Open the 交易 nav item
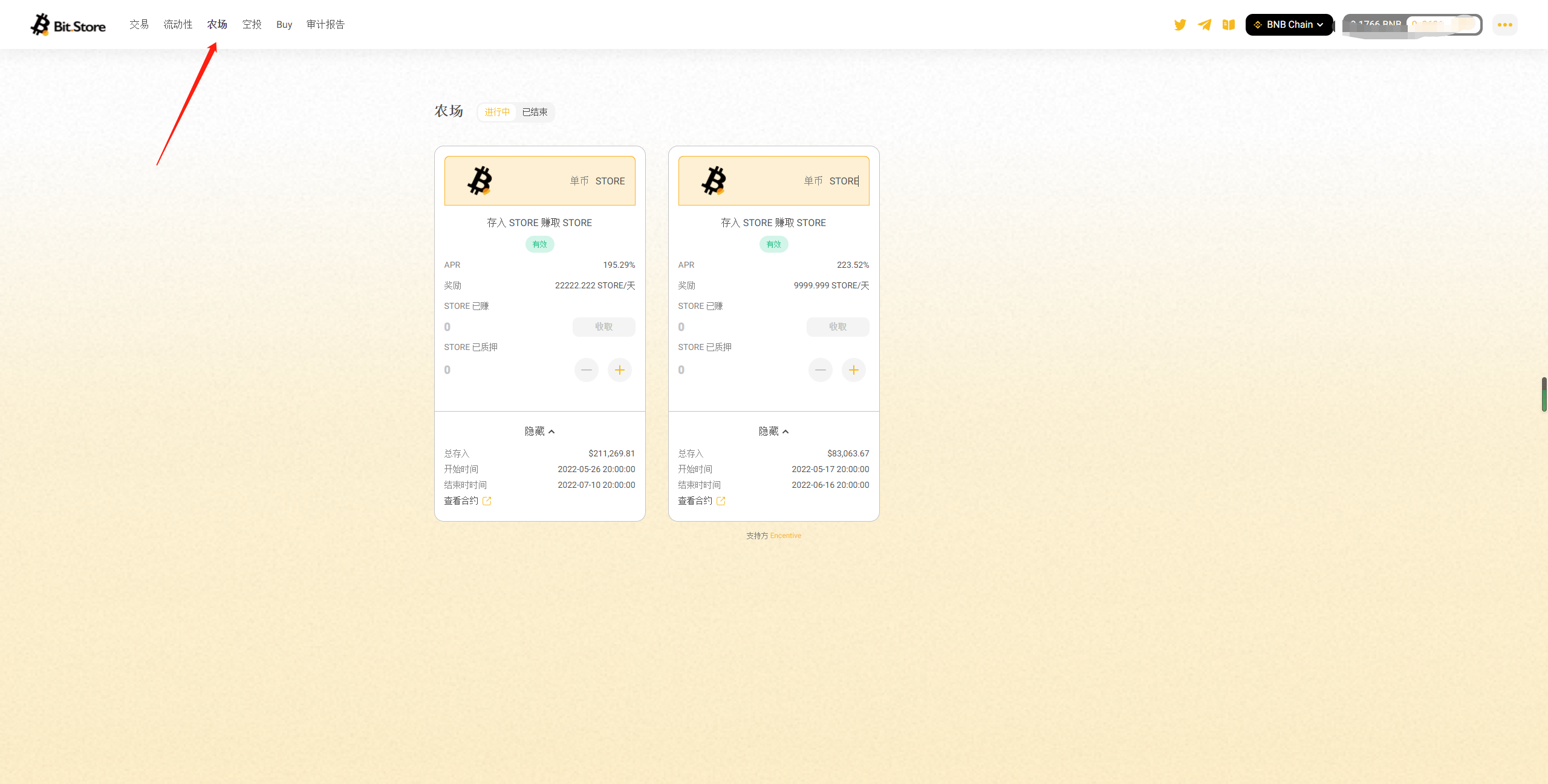The height and width of the screenshot is (784, 1548). (x=139, y=25)
